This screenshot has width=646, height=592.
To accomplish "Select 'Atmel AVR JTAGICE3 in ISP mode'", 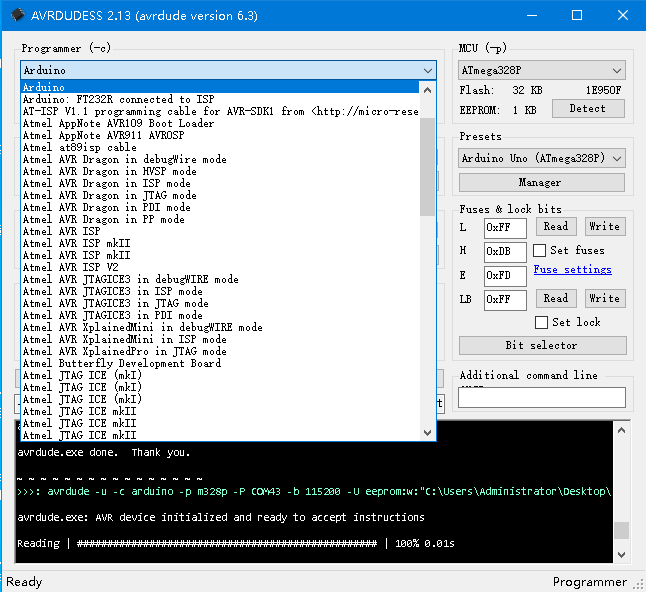I will [x=220, y=291].
